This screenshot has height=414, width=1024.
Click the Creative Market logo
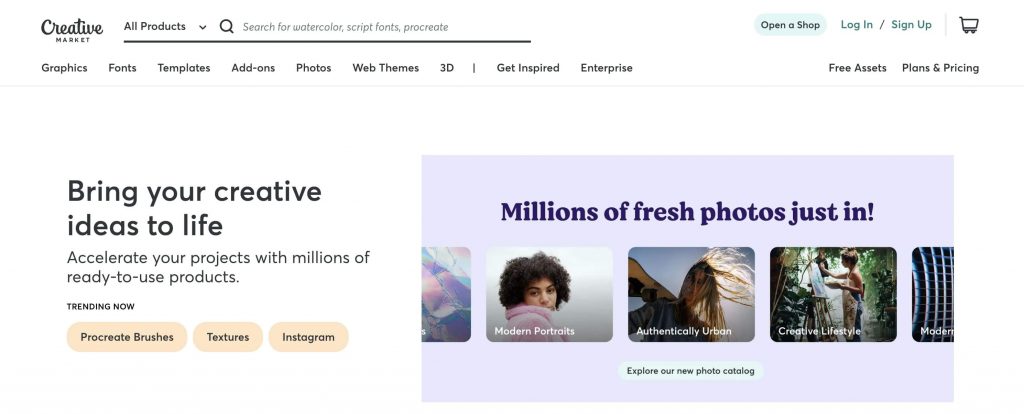tap(72, 29)
